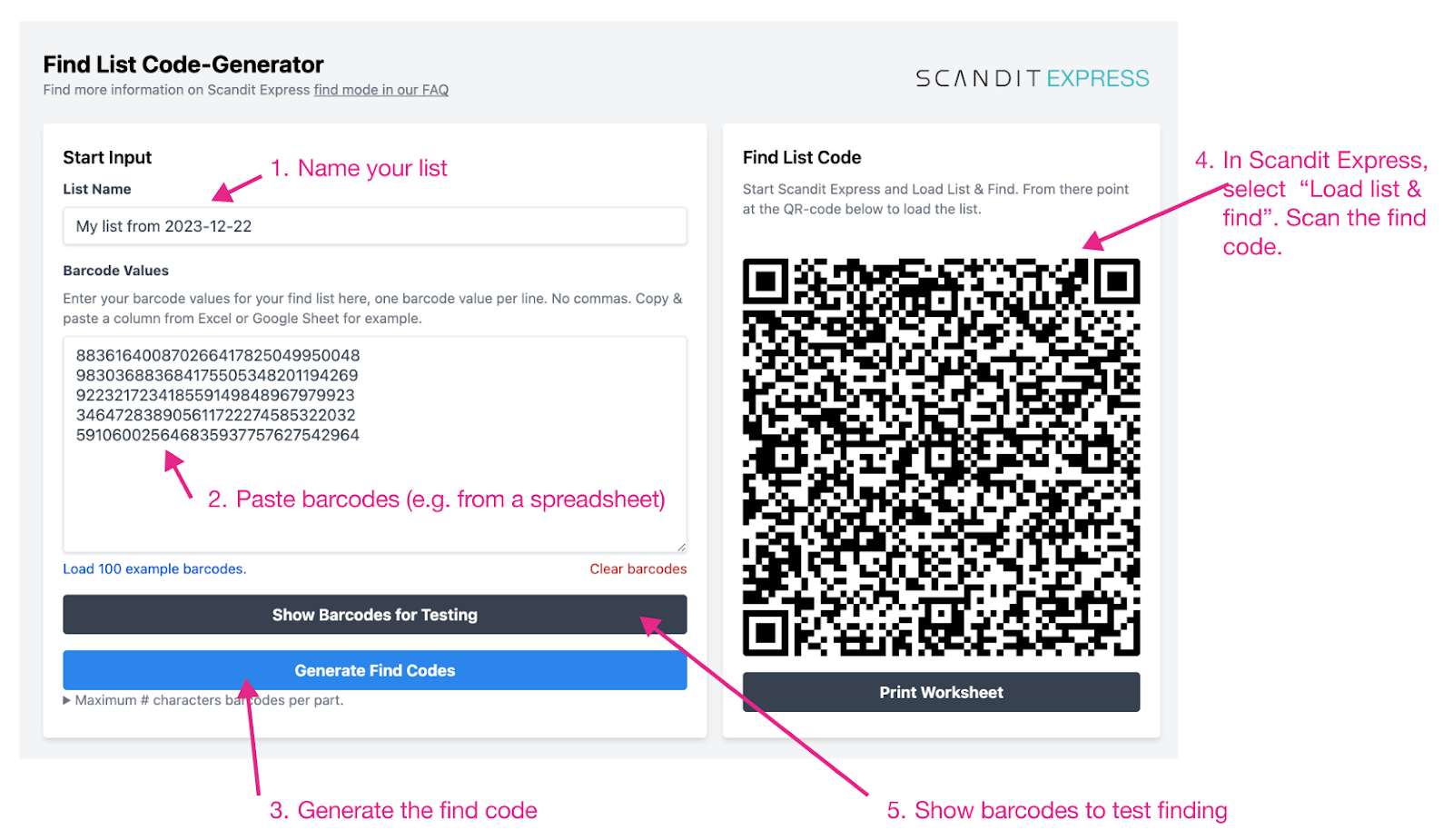Click Generate Find Codes button

375,670
